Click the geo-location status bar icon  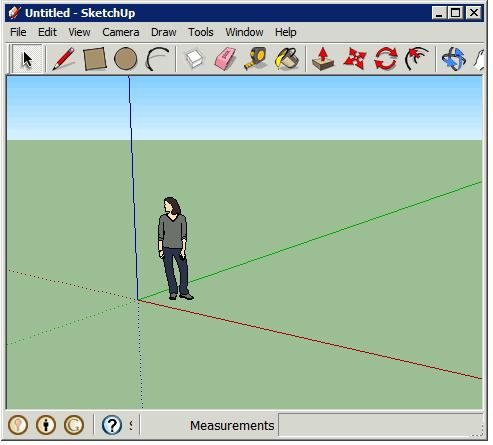point(18,425)
